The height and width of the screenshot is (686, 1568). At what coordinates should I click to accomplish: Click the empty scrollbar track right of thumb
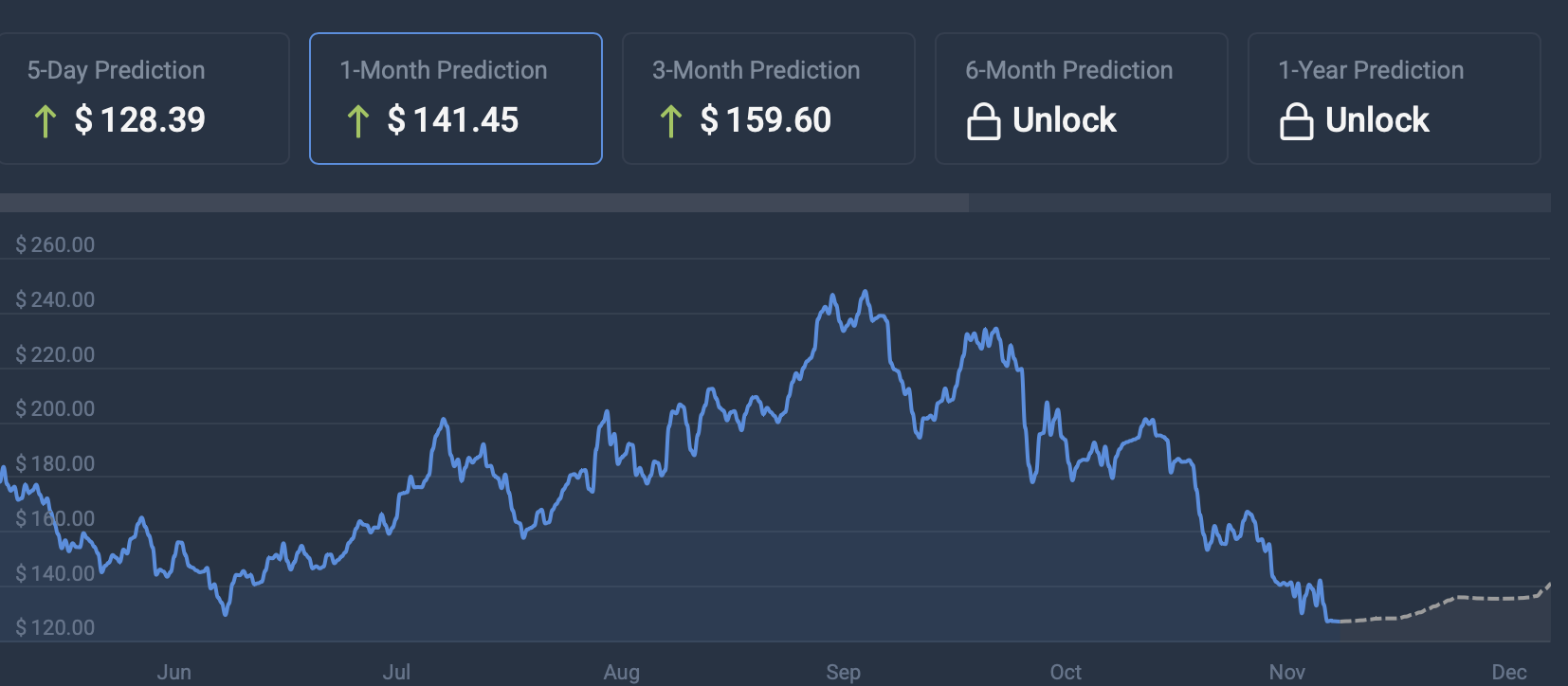tap(1259, 203)
